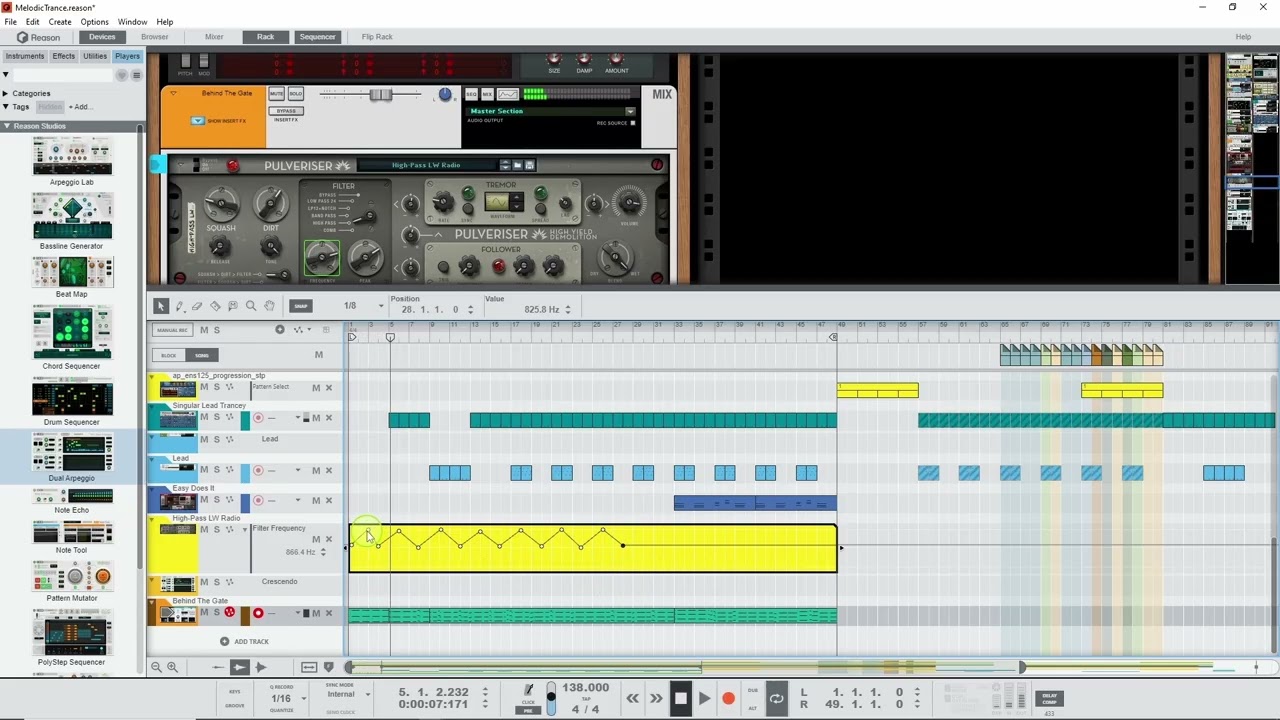Image resolution: width=1280 pixels, height=720 pixels.
Task: Switch to Song view
Action: point(202,355)
